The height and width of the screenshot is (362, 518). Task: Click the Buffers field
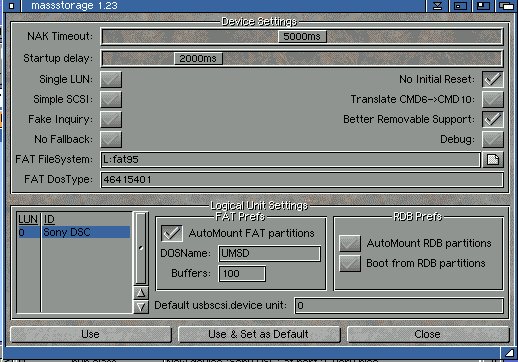pyautogui.click(x=242, y=274)
